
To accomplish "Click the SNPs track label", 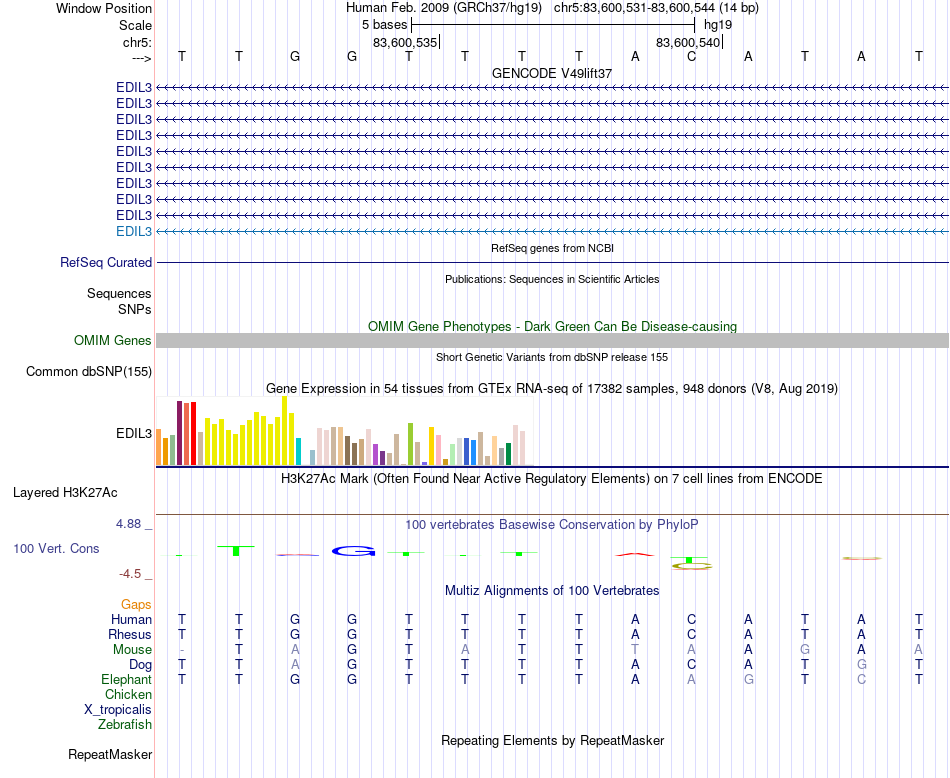I will tap(135, 309).
